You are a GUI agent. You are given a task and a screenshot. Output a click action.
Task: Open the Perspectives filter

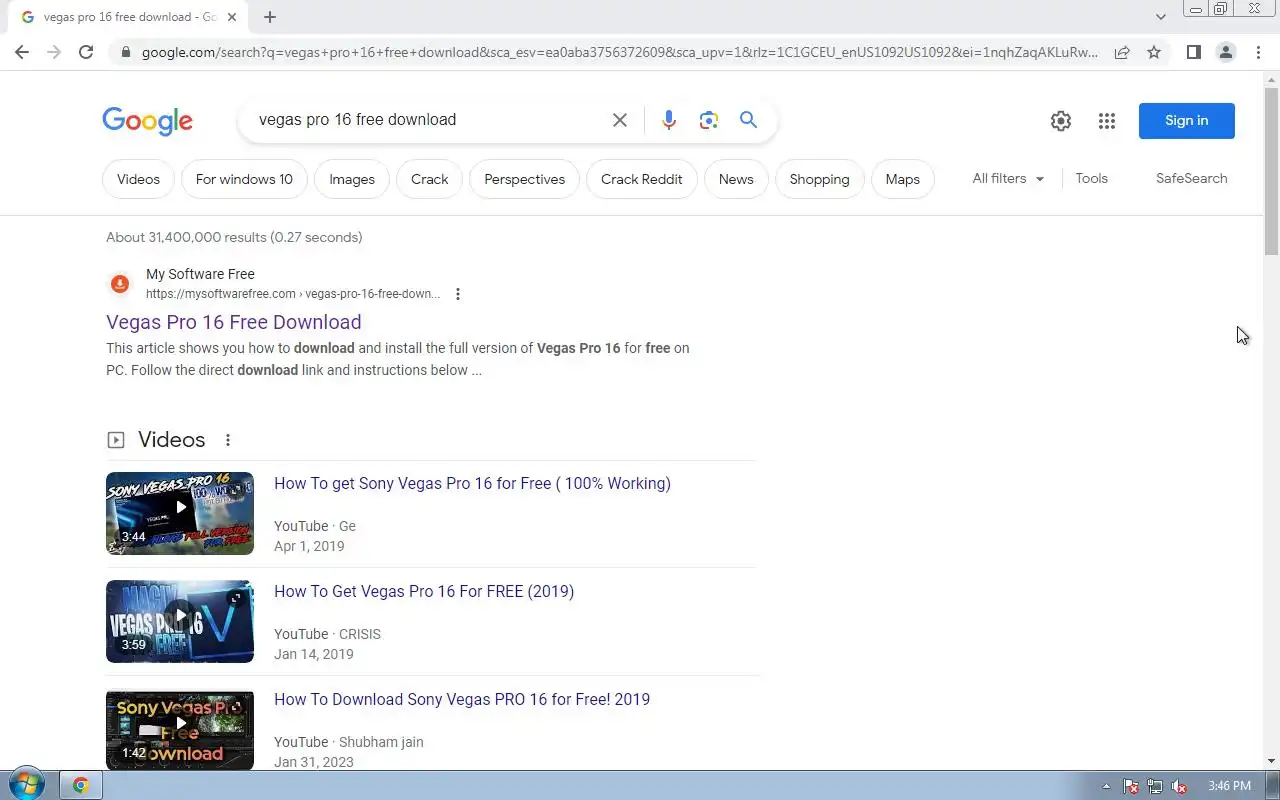524,179
